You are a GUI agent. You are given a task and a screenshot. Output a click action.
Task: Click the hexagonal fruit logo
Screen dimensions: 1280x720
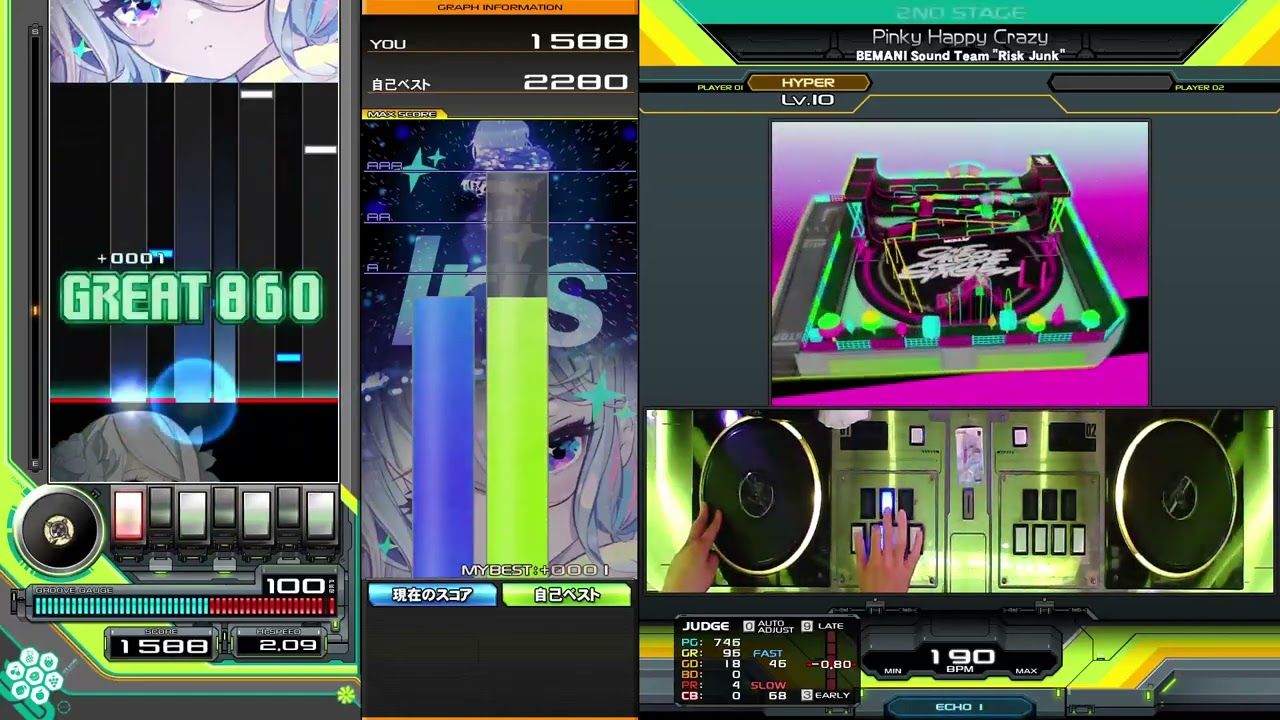32,677
